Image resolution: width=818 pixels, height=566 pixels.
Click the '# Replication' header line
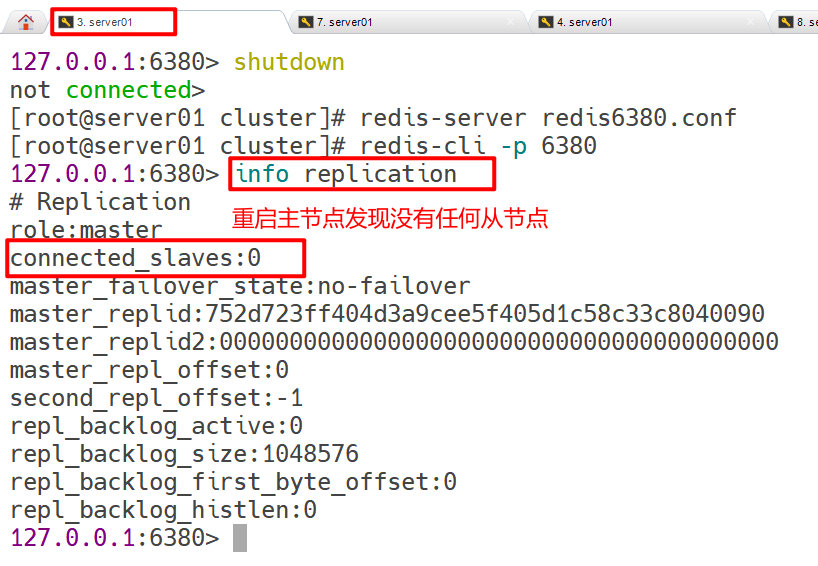[x=100, y=202]
